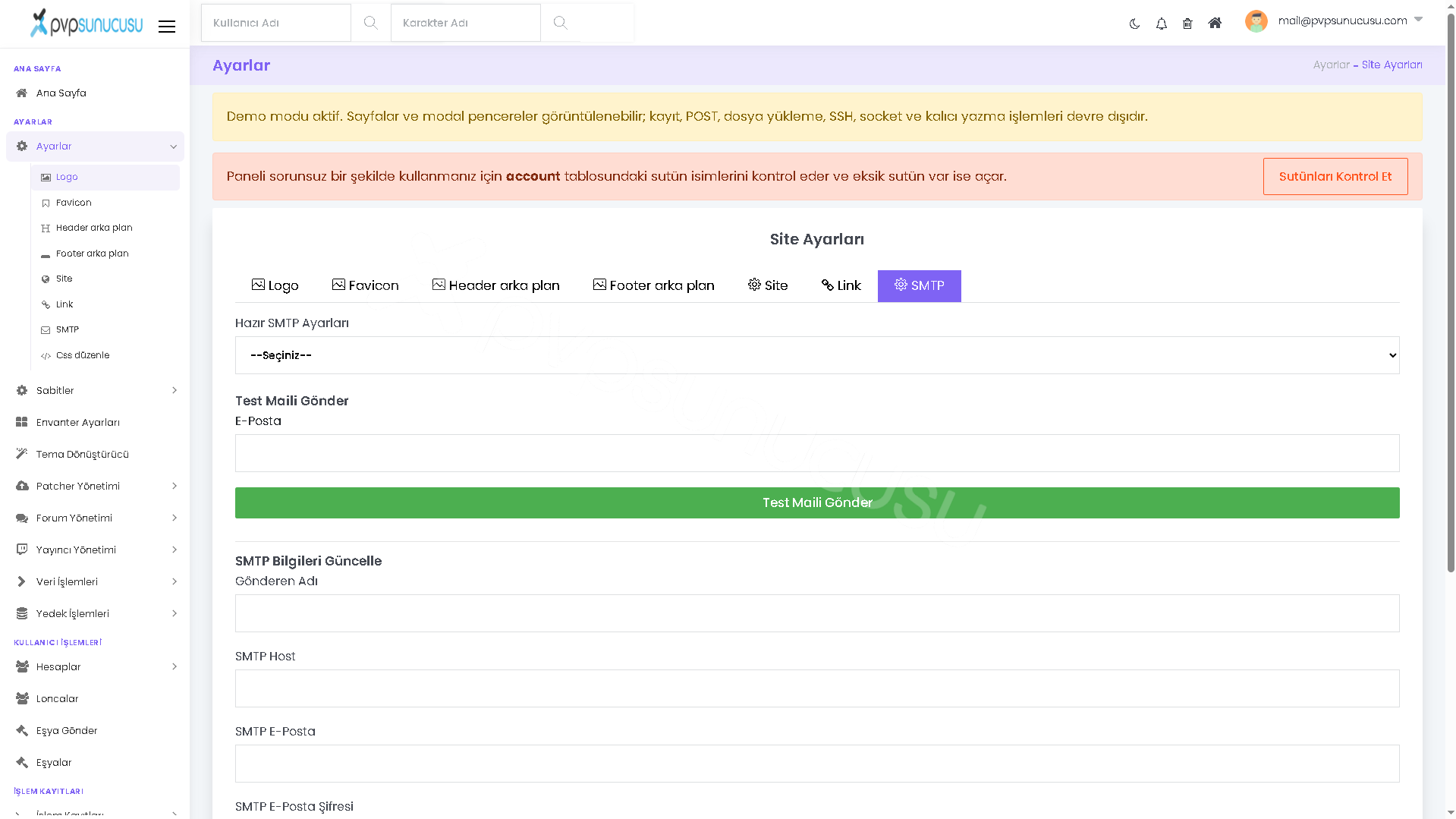This screenshot has height=819, width=1456.
Task: Click the green Test Maili Gönder button
Action: [x=817, y=502]
